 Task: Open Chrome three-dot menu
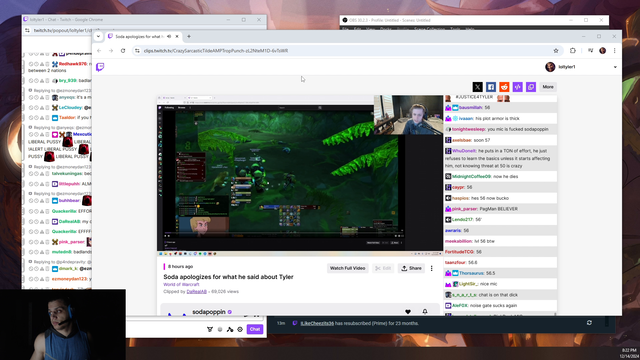[614, 51]
